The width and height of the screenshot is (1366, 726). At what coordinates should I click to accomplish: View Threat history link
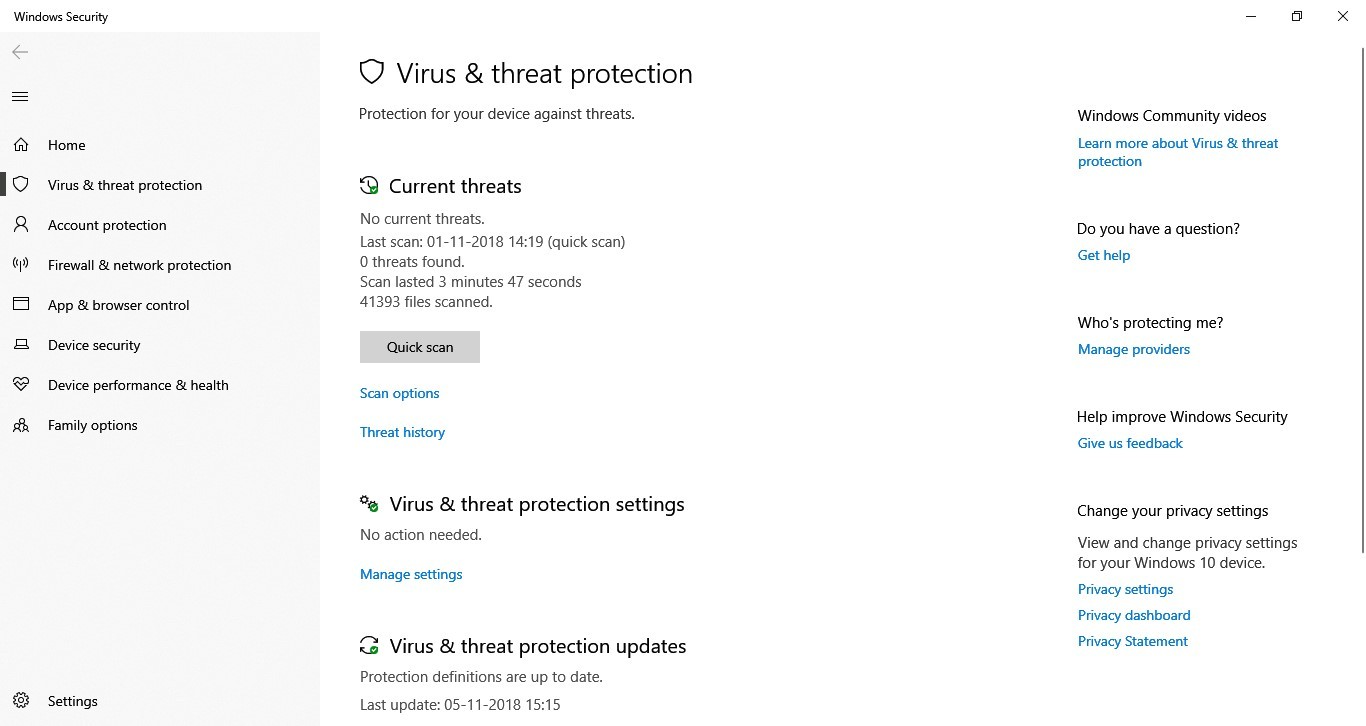point(402,432)
